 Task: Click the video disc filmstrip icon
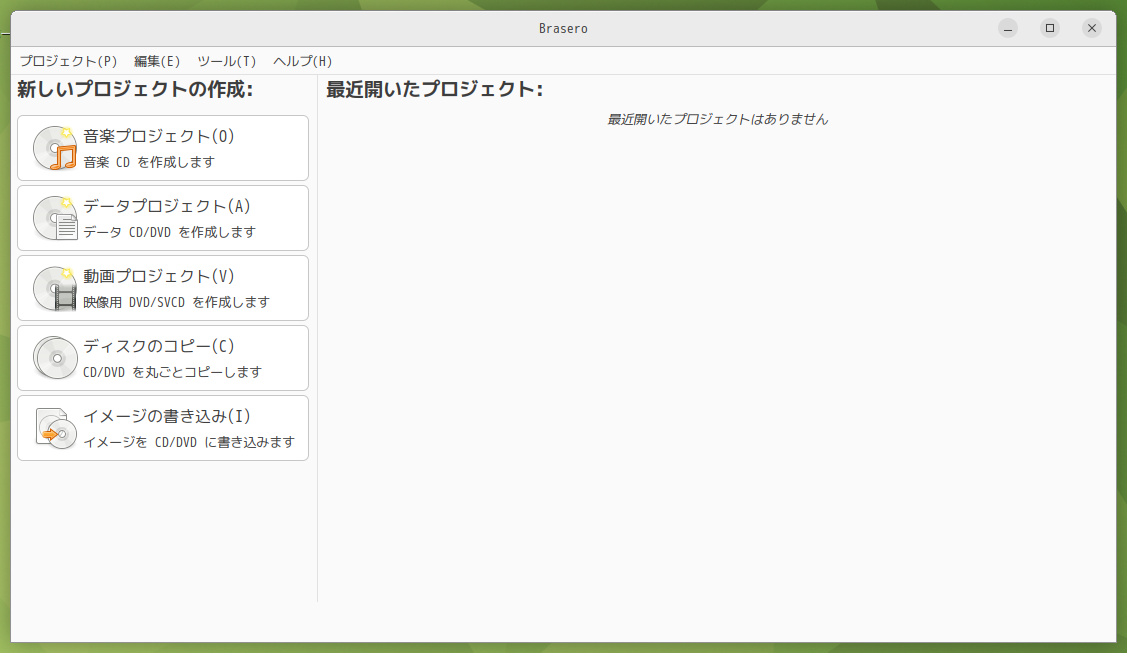point(55,288)
